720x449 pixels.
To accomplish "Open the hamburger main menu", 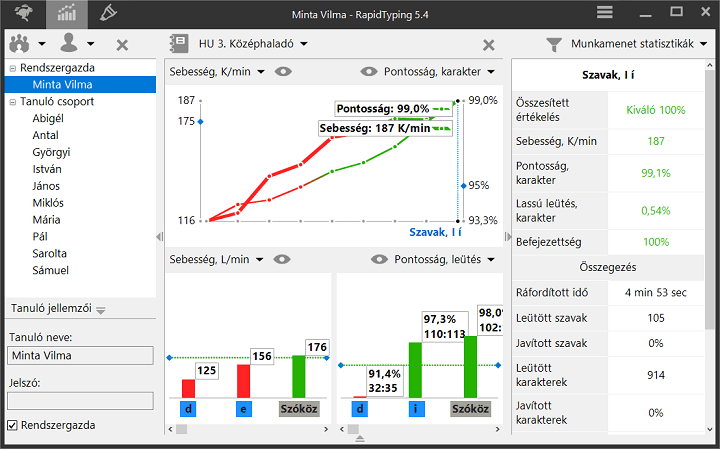I will tap(605, 12).
